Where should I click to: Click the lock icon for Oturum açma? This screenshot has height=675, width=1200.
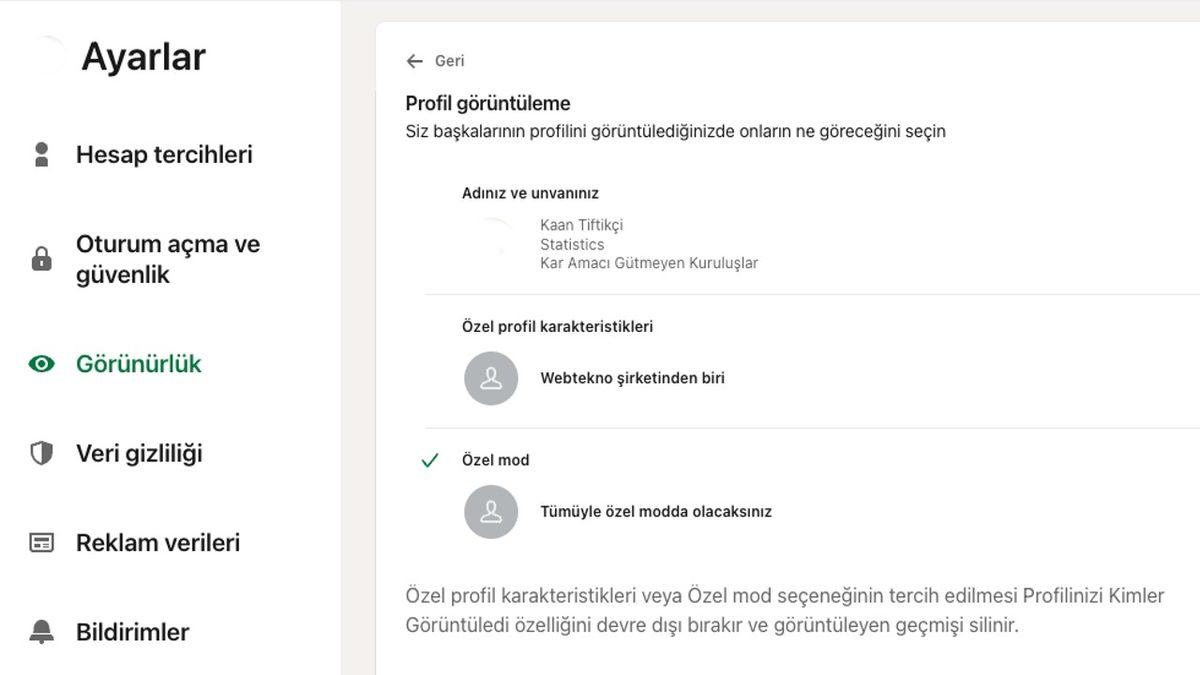(x=40, y=258)
